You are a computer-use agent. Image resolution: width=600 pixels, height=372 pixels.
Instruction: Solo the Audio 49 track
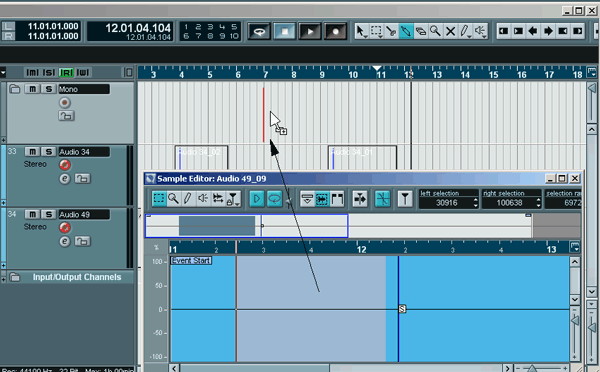49,214
